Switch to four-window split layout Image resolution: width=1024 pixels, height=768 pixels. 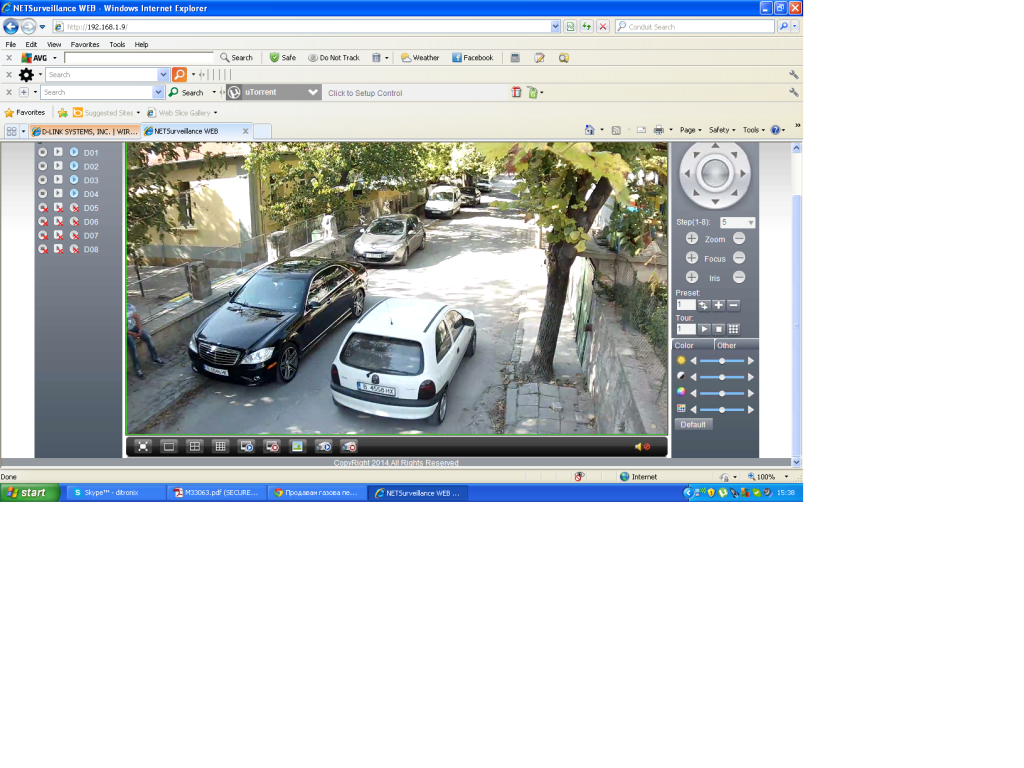pos(195,447)
